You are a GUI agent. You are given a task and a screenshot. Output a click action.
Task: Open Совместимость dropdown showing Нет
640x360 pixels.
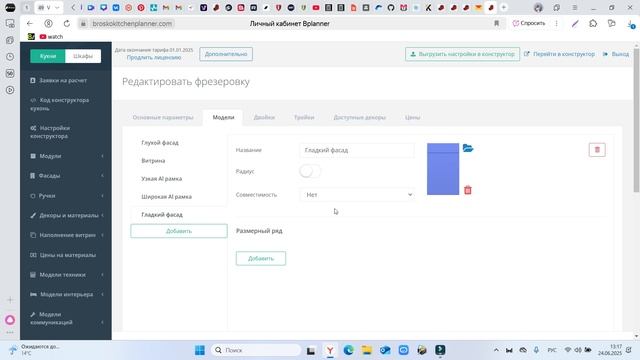tap(357, 195)
